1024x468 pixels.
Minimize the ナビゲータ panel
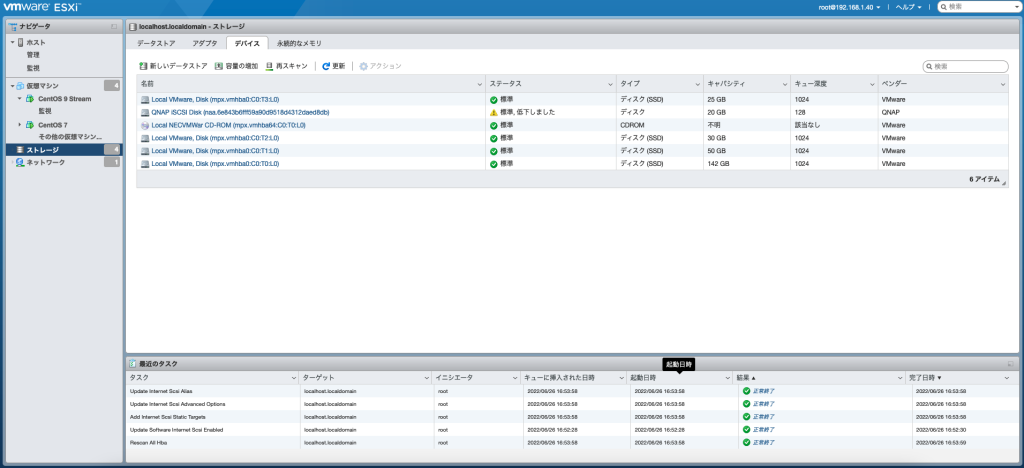(x=113, y=25)
